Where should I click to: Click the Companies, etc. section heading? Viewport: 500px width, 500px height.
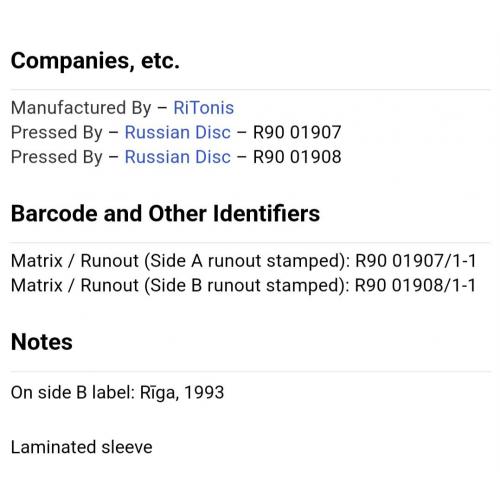[95, 61]
